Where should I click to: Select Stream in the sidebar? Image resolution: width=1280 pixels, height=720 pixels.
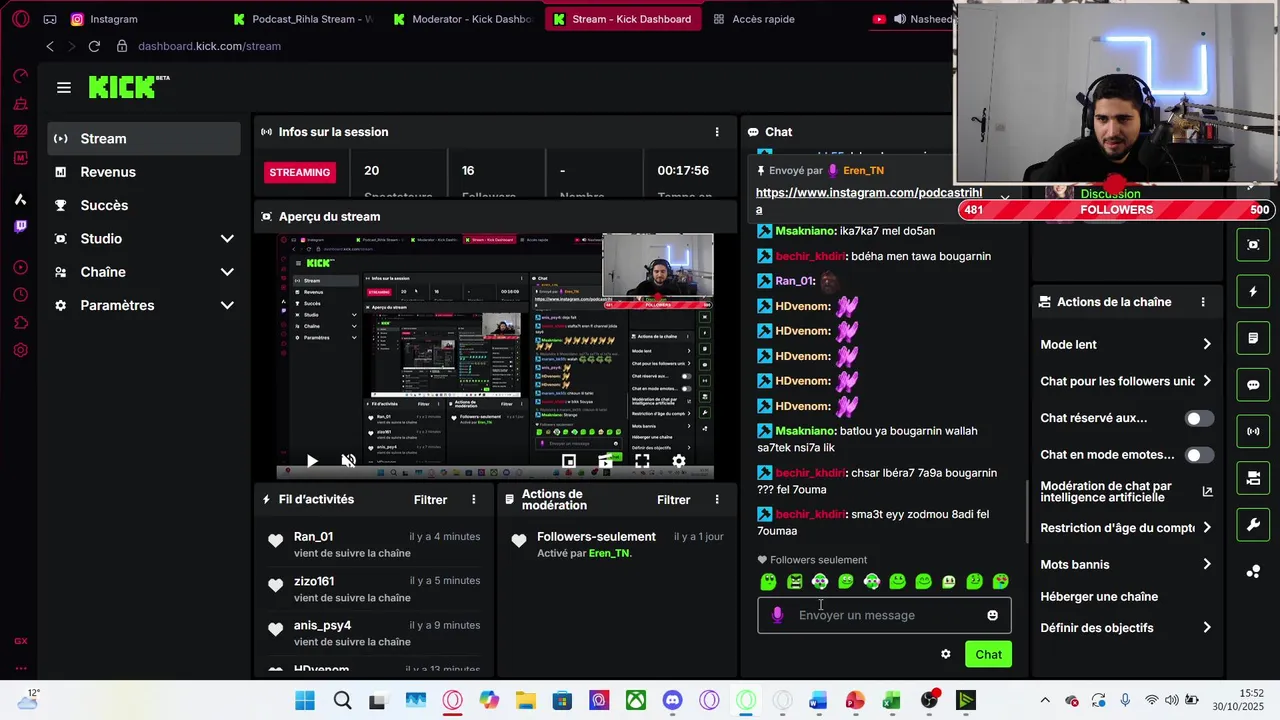(144, 138)
